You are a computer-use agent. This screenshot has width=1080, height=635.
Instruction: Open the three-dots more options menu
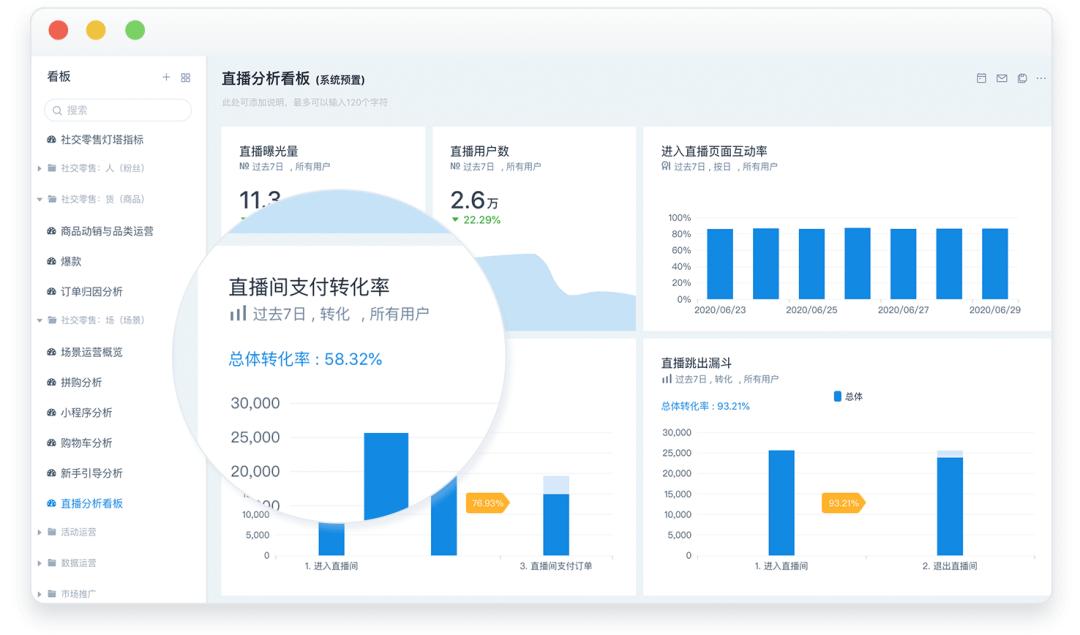click(1041, 79)
